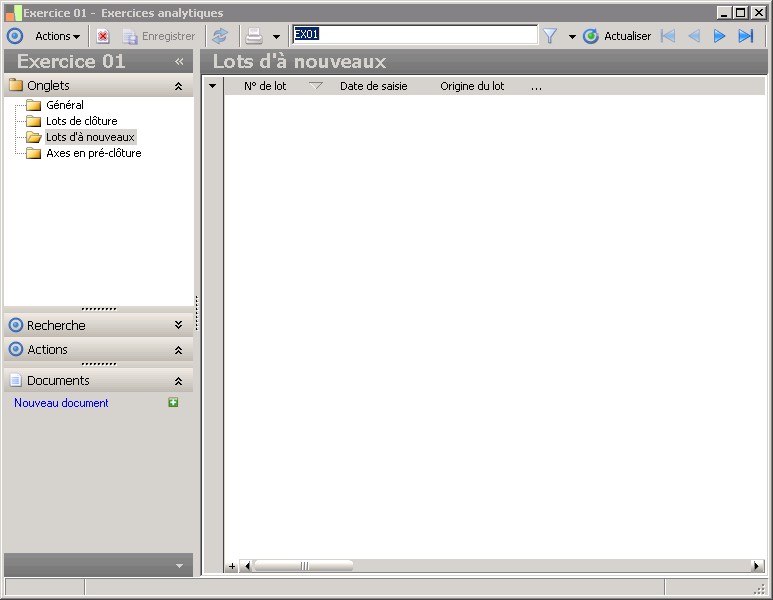Click the Axes en pré-clôture folder icon
This screenshot has height=600, width=773.
click(x=34, y=153)
